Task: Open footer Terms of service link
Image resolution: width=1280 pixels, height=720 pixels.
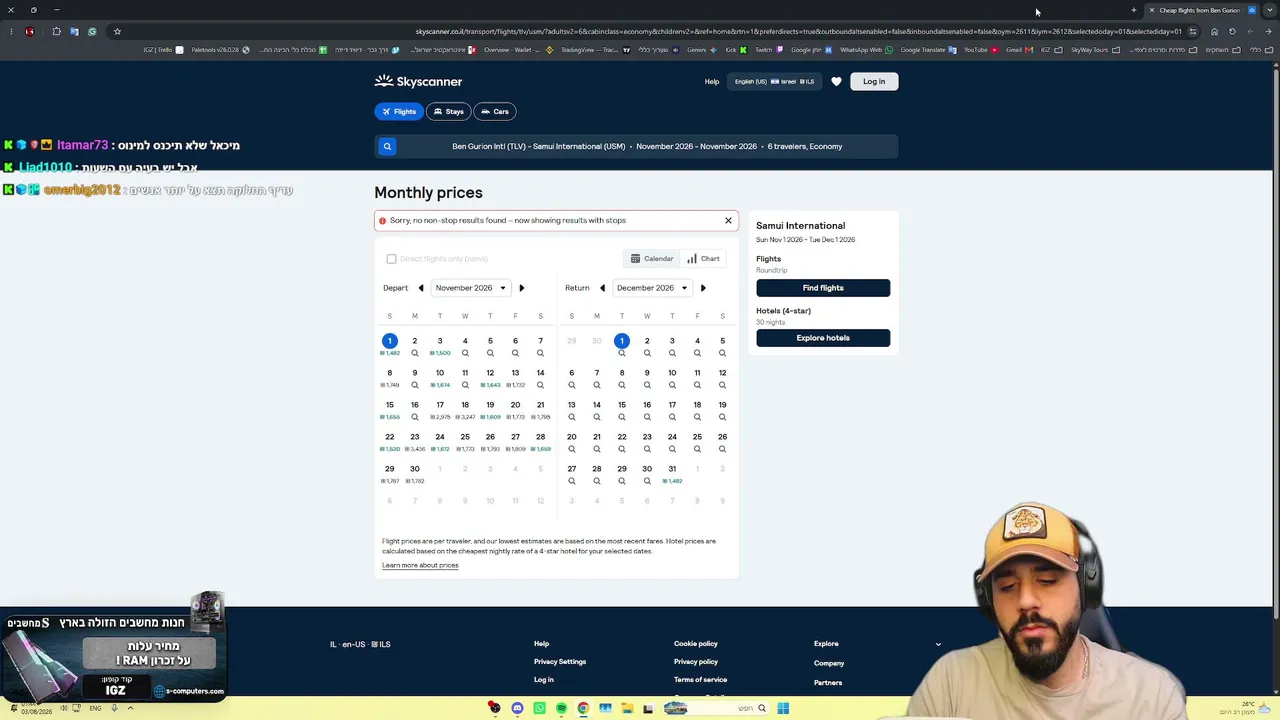Action: tap(700, 680)
